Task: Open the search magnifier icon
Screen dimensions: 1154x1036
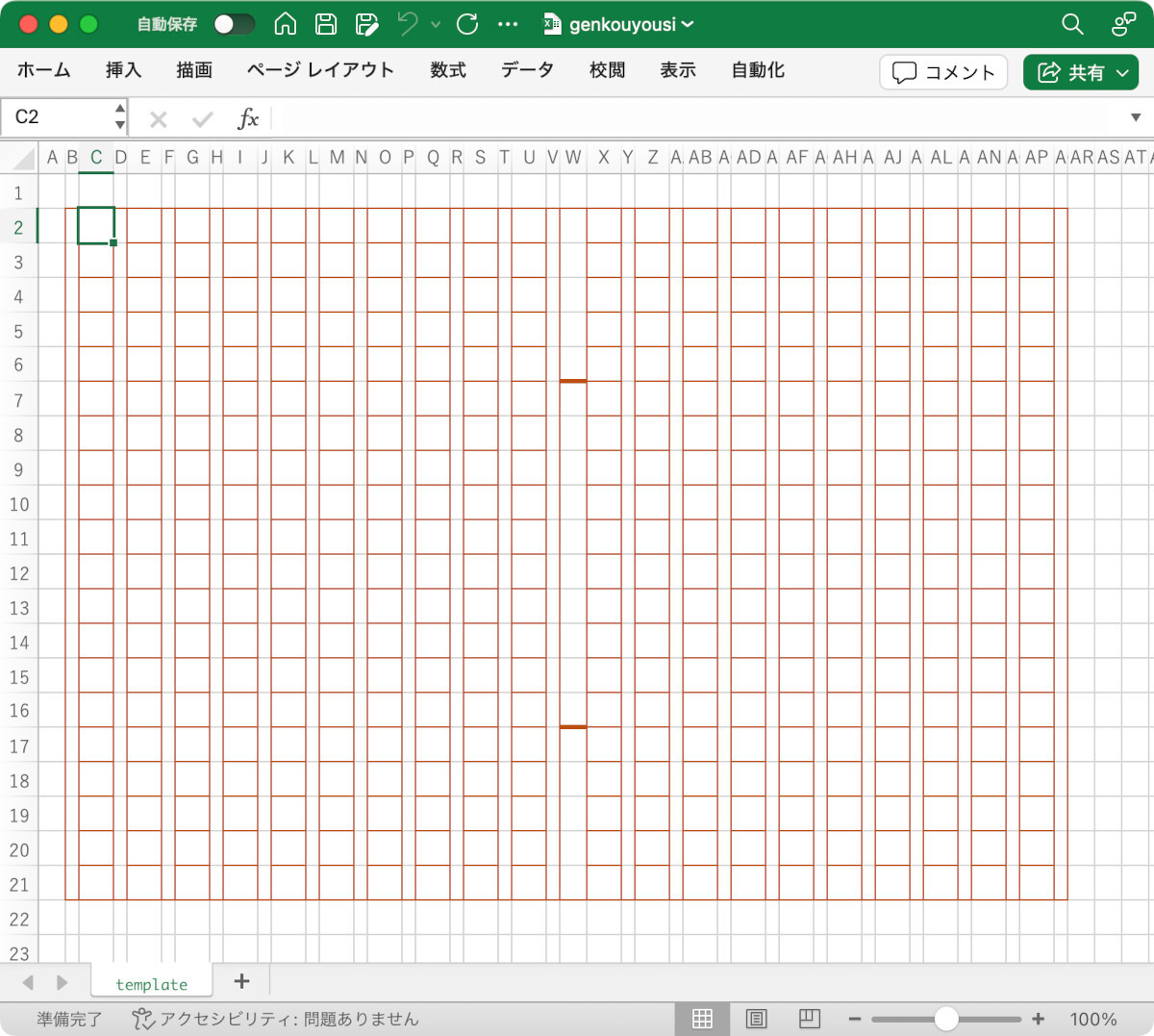Action: coord(1072,24)
